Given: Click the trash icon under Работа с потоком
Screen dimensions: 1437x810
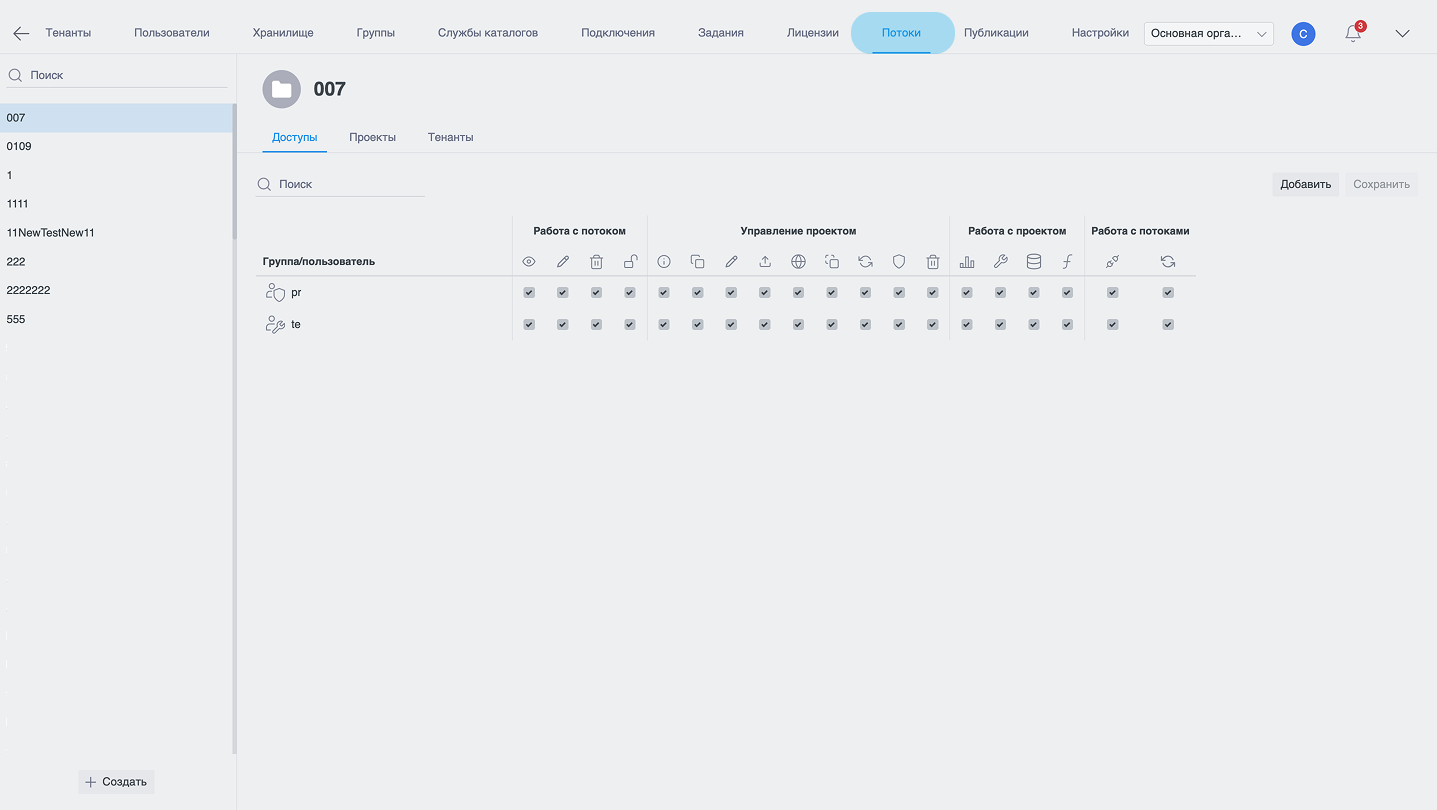Looking at the screenshot, I should [596, 262].
